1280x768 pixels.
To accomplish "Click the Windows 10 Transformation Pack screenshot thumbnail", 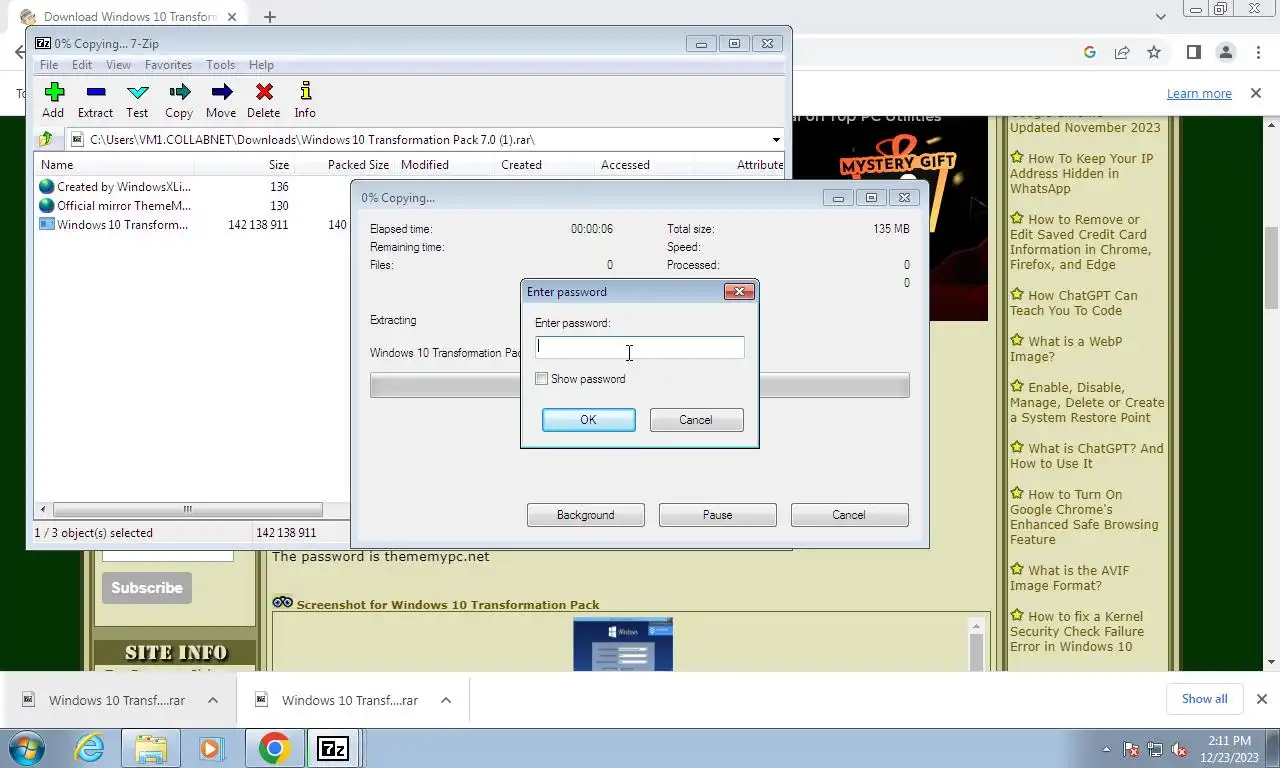I will [x=623, y=645].
